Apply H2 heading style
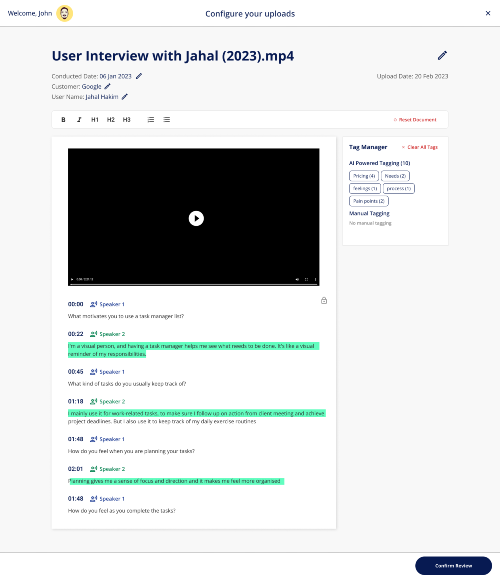The width and height of the screenshot is (500, 579). click(x=111, y=120)
